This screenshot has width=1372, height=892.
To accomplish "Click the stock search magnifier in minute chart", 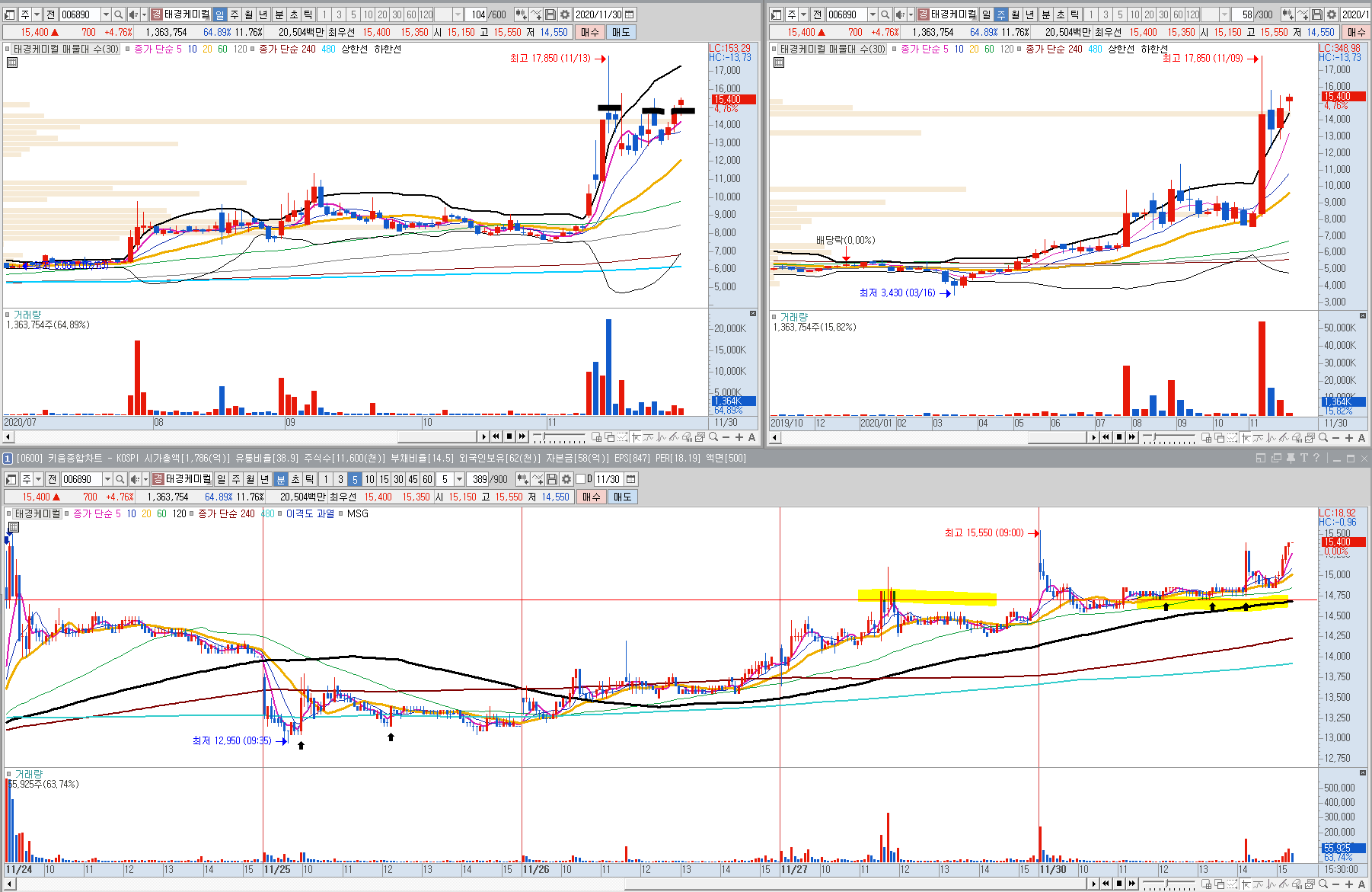I will (x=120, y=479).
